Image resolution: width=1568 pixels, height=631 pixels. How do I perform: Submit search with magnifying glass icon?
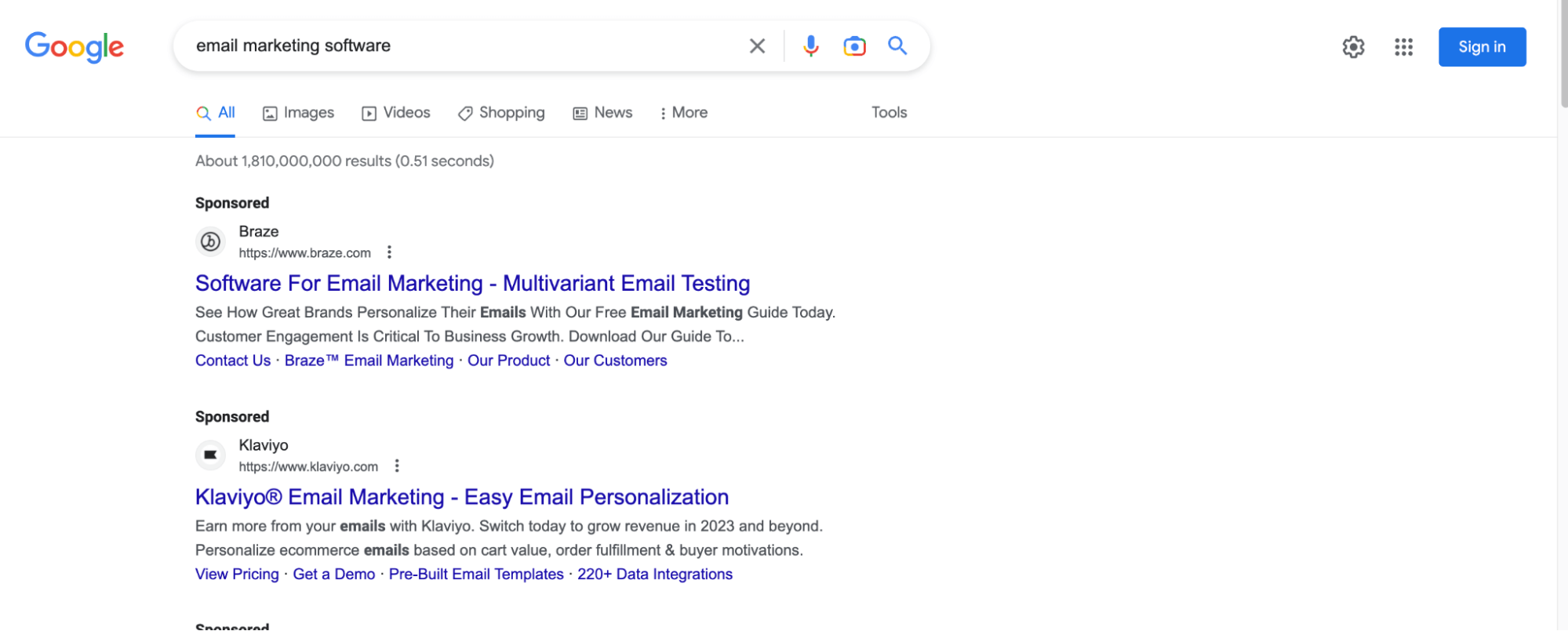pos(897,45)
